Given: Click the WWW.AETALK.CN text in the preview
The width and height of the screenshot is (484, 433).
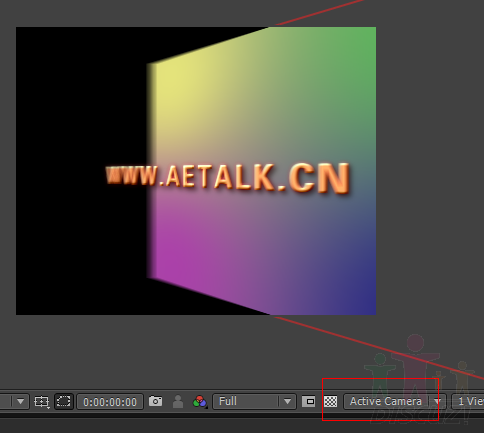Looking at the screenshot, I should point(228,178).
